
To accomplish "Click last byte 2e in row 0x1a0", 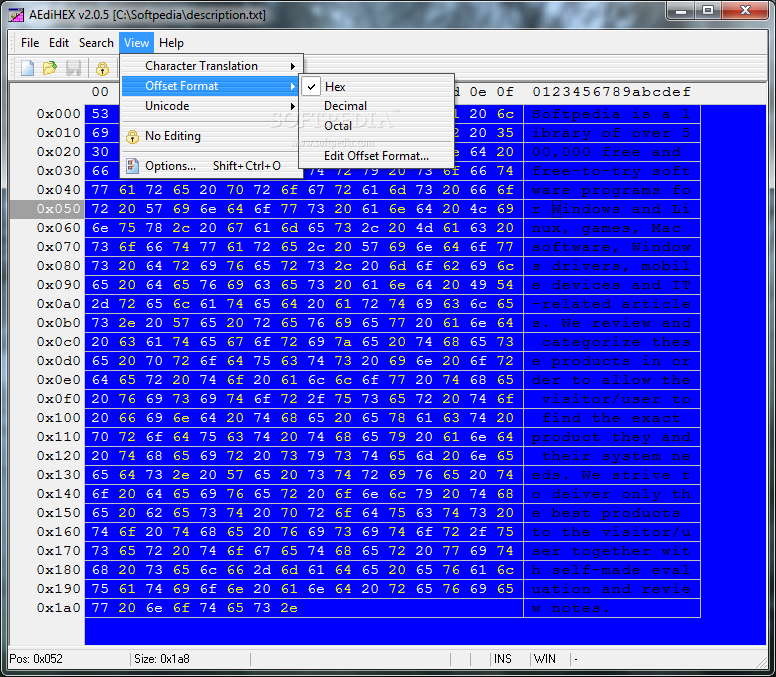I will pyautogui.click(x=289, y=608).
